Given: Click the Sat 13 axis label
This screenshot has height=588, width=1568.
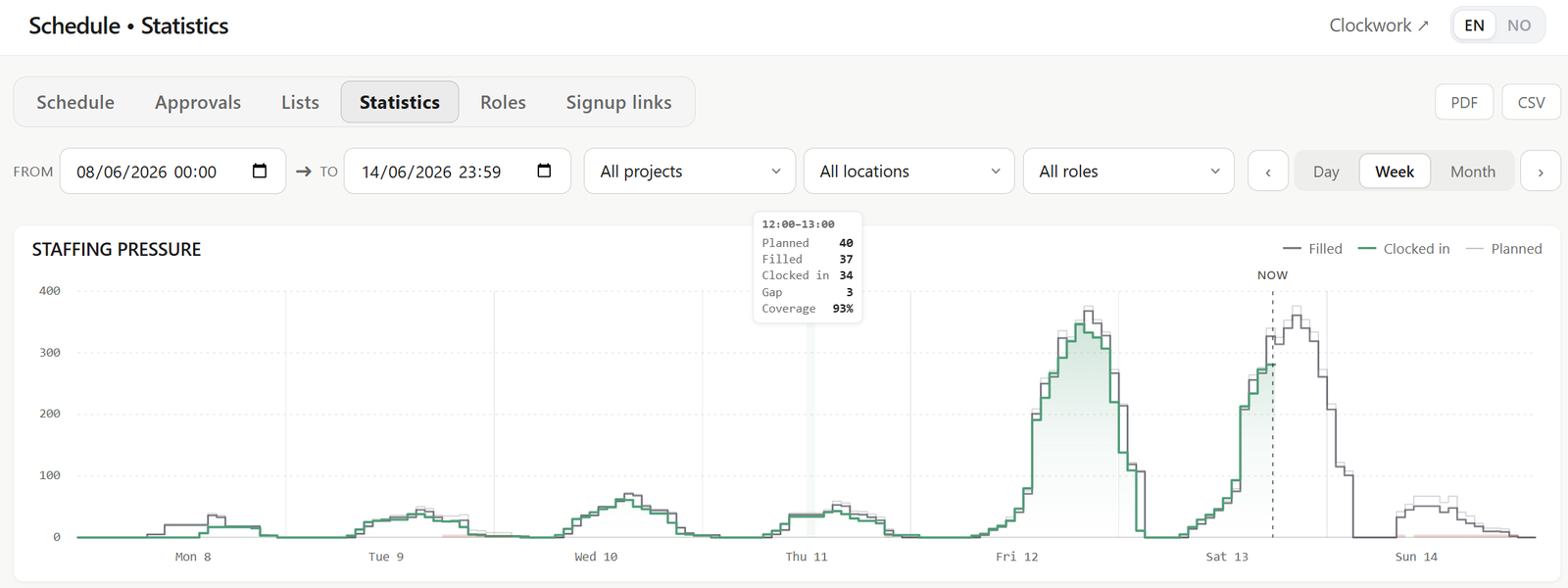Looking at the screenshot, I should point(1227,557).
